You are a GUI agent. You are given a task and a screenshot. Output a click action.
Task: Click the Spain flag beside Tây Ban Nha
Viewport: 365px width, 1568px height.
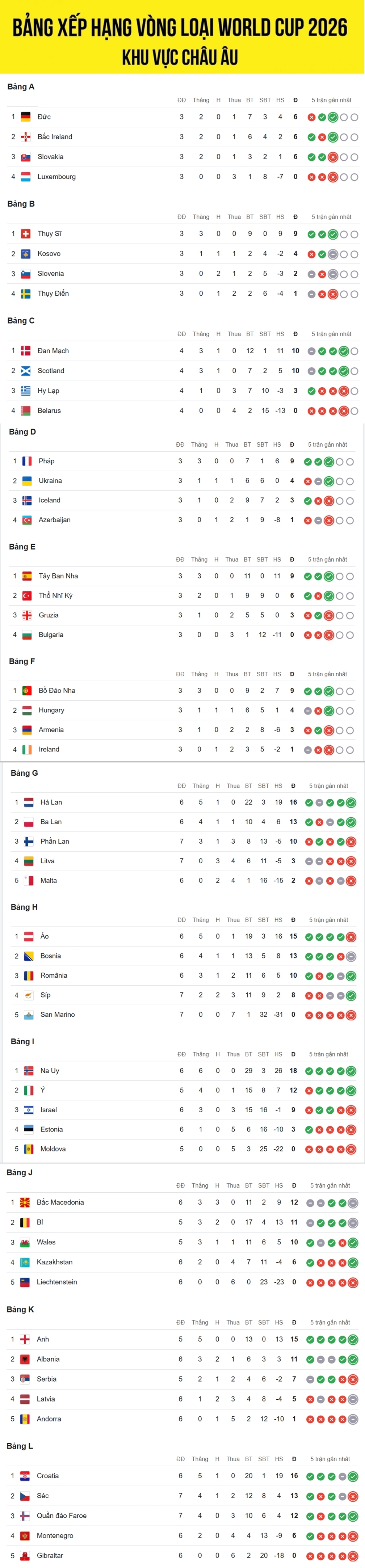coord(27,576)
